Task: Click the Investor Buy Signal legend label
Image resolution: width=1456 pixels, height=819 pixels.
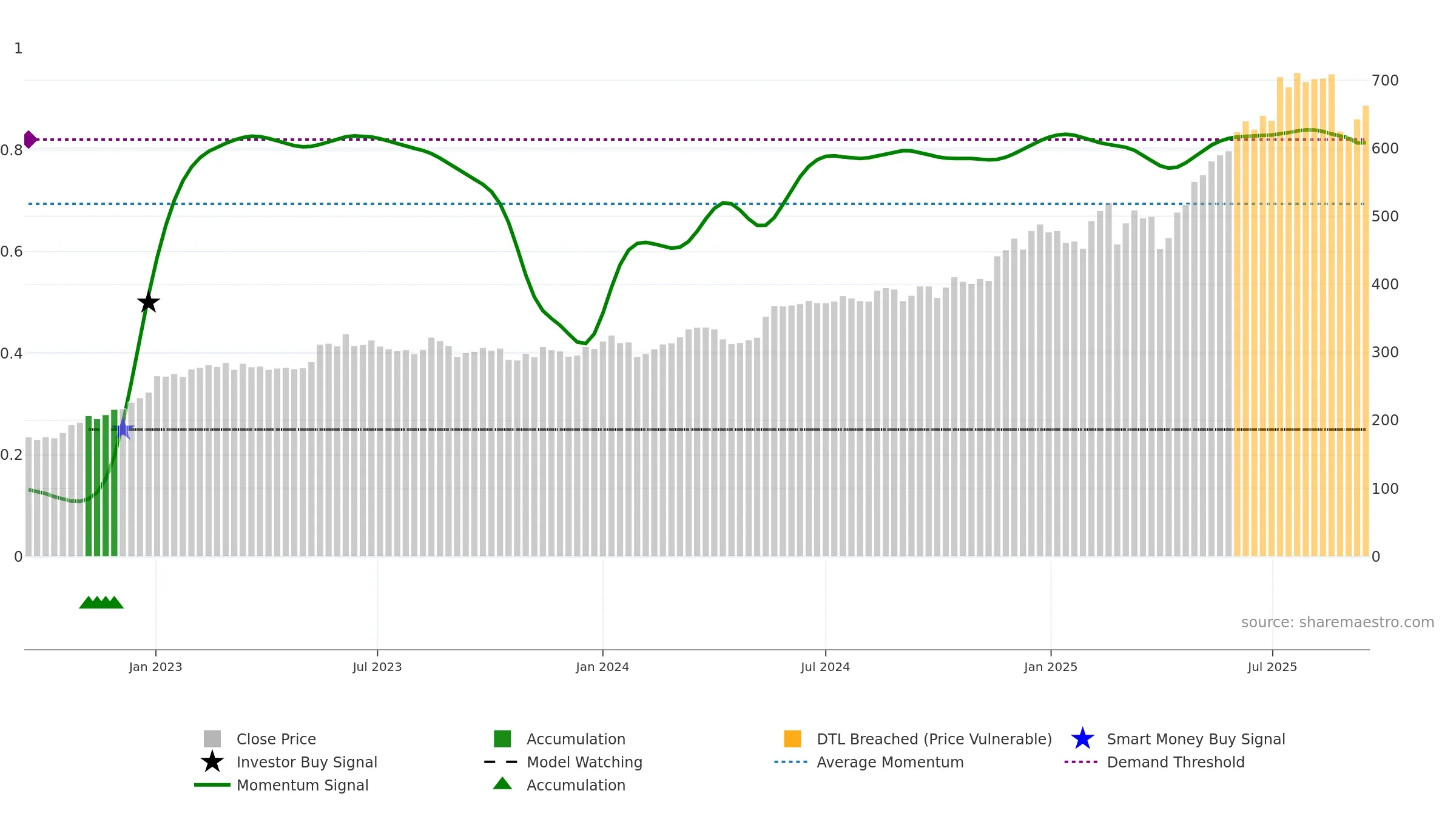Action: 306,762
